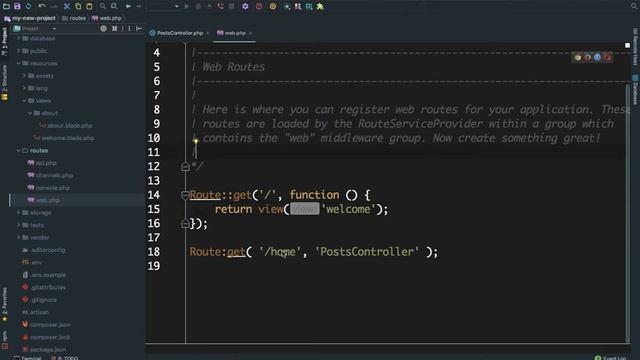Collapse the routes folder
The width and height of the screenshot is (640, 360).
tap(18, 151)
